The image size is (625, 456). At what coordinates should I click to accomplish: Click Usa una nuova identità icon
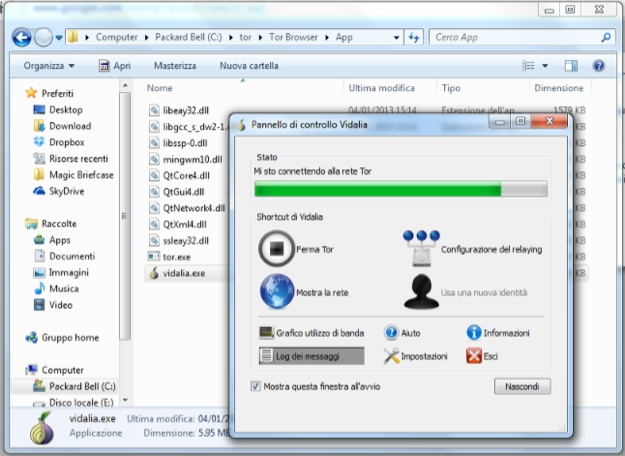click(x=421, y=290)
